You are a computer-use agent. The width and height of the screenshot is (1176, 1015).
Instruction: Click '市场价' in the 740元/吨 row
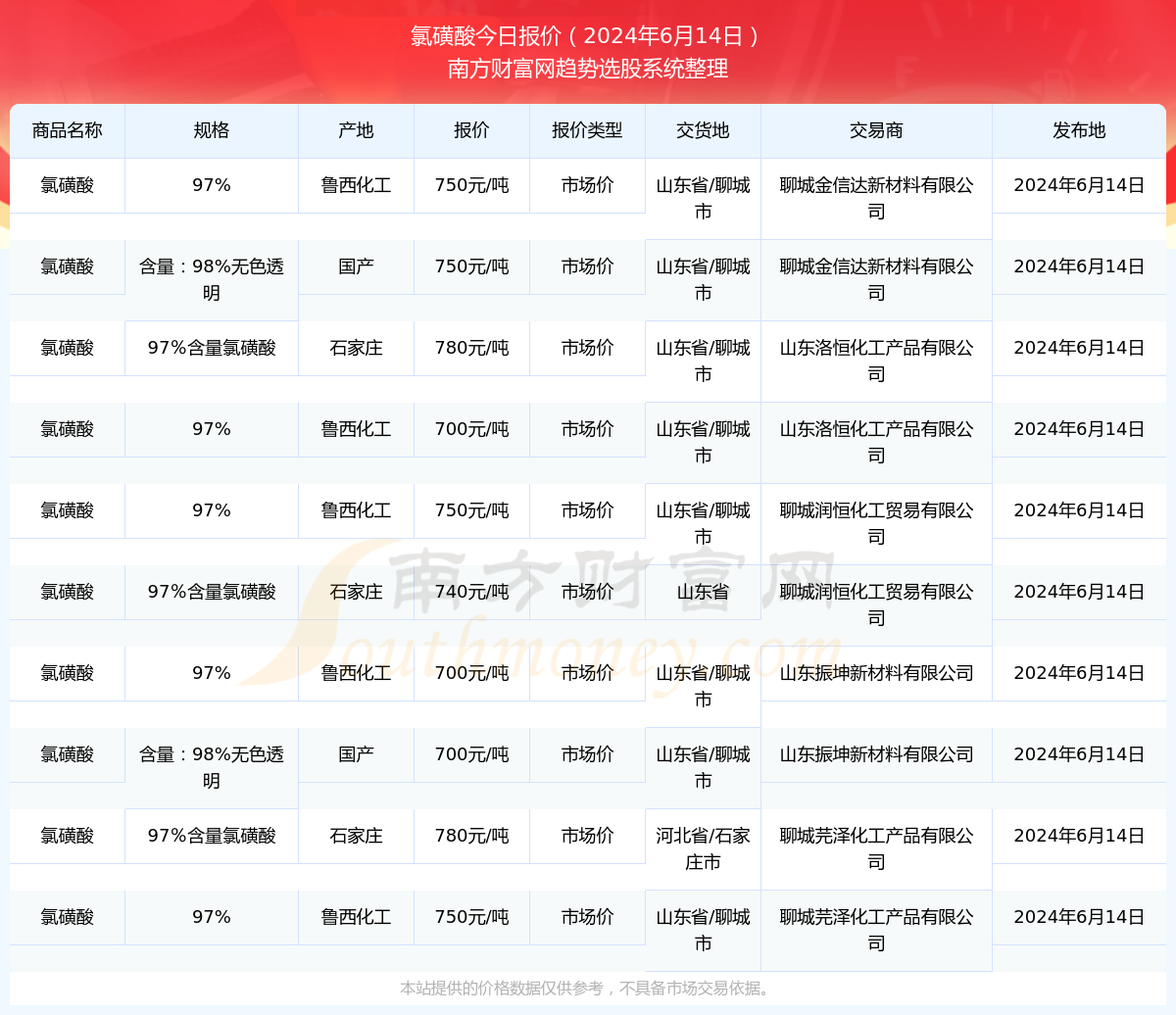pyautogui.click(x=587, y=592)
